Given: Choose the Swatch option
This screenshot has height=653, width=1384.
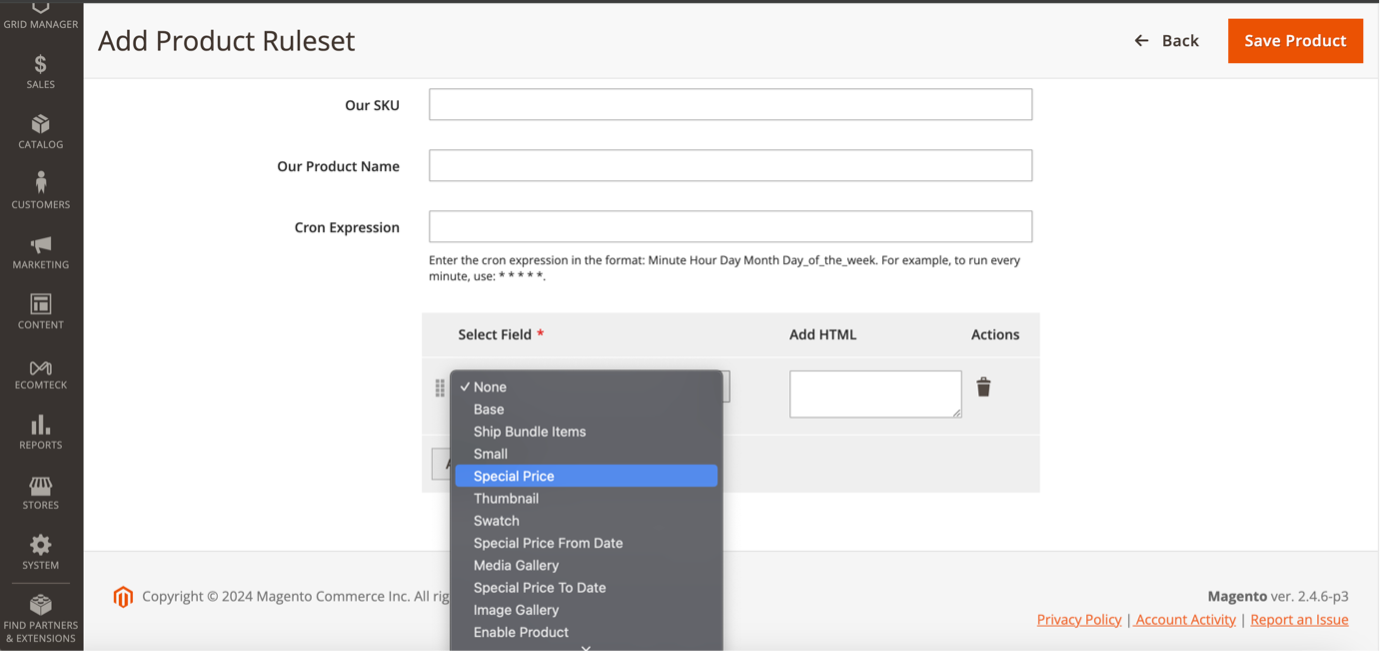Looking at the screenshot, I should click(x=586, y=521).
